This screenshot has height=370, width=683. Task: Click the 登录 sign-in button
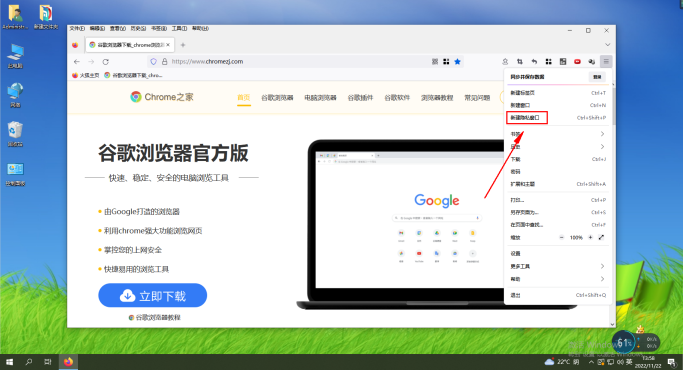pyautogui.click(x=597, y=77)
